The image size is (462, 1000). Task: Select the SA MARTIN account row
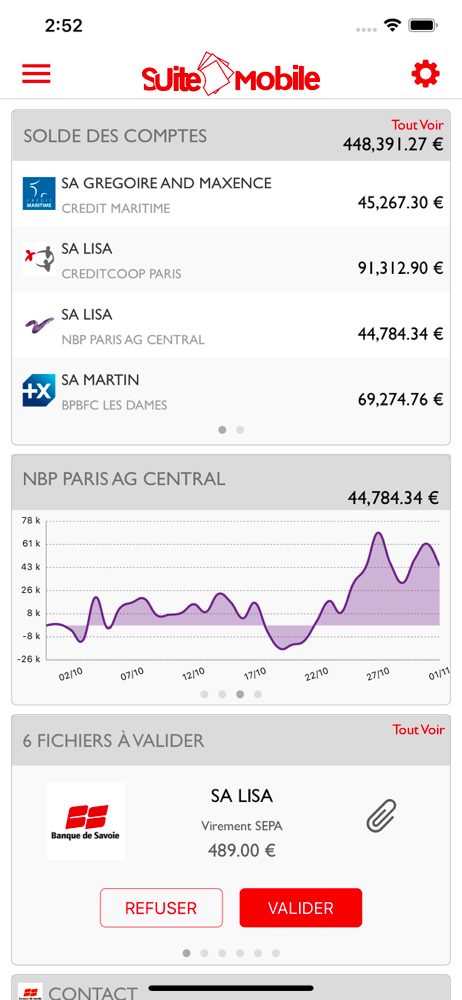coord(231,390)
